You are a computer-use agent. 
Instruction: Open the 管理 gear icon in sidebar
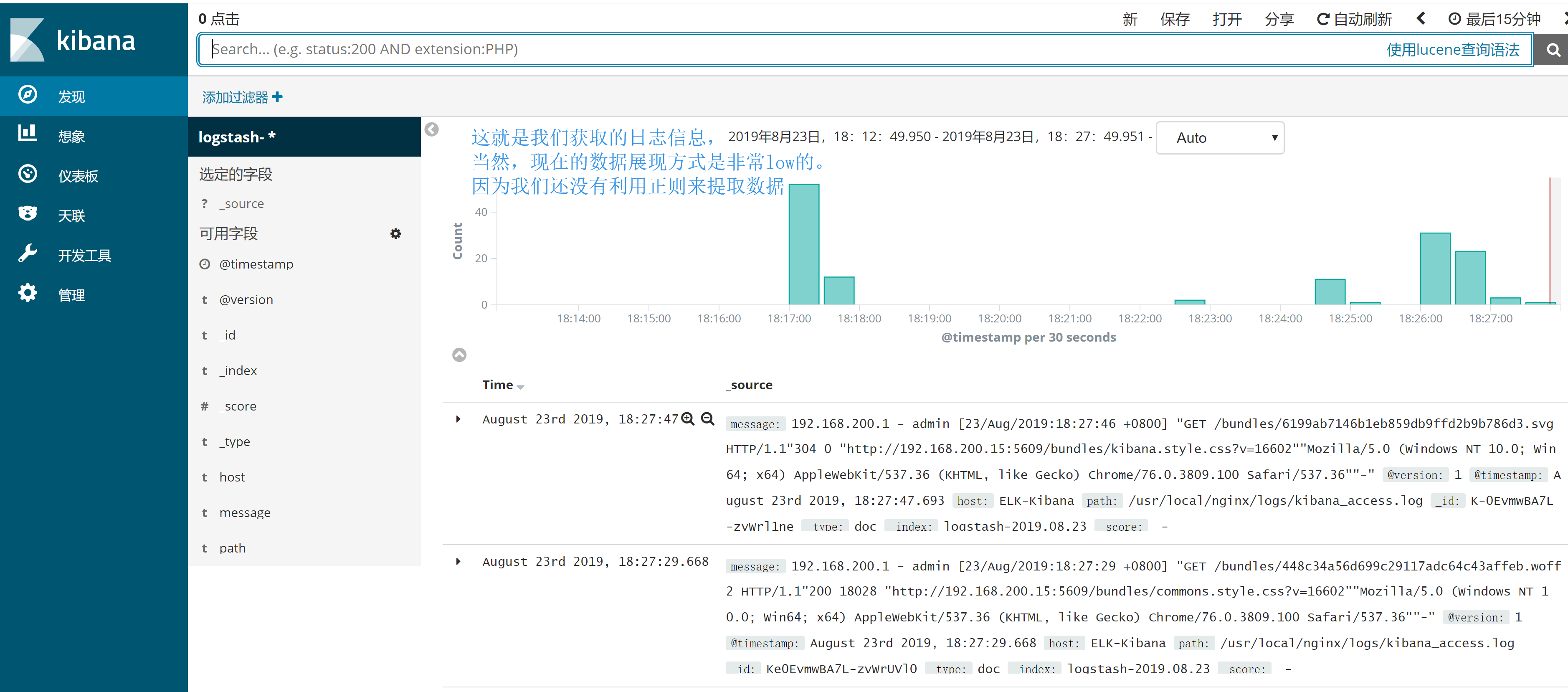click(28, 293)
